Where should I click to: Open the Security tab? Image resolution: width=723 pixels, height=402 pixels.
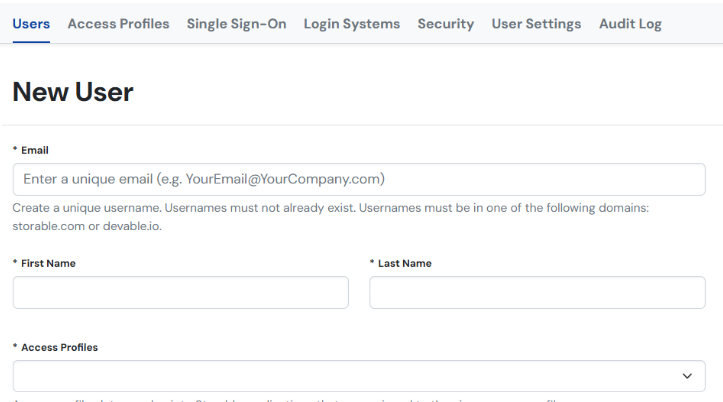[445, 24]
